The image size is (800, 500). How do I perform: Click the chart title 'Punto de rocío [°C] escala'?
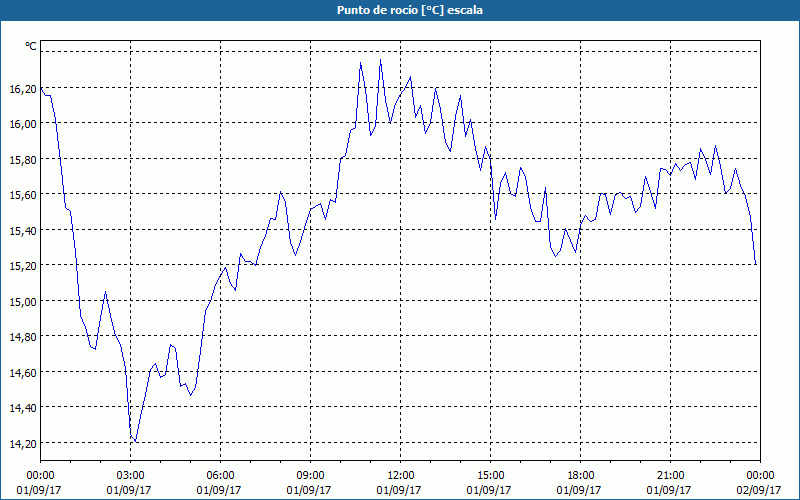tap(410, 10)
